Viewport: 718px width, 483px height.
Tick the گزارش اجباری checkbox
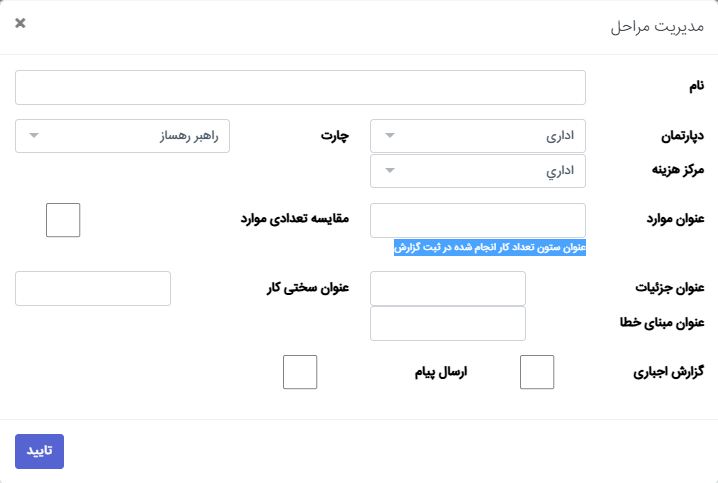537,372
